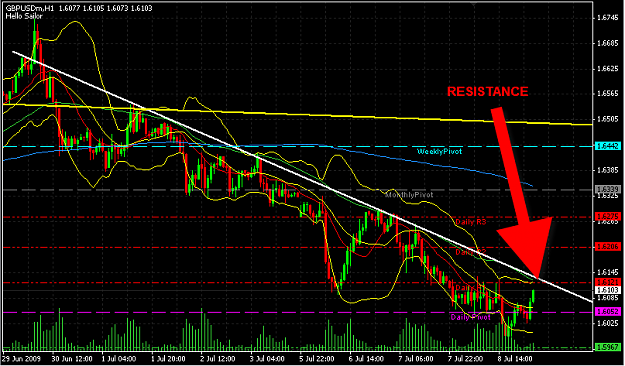The image size is (625, 366).
Task: Click the WeeklyPivot line label
Action: pos(439,152)
